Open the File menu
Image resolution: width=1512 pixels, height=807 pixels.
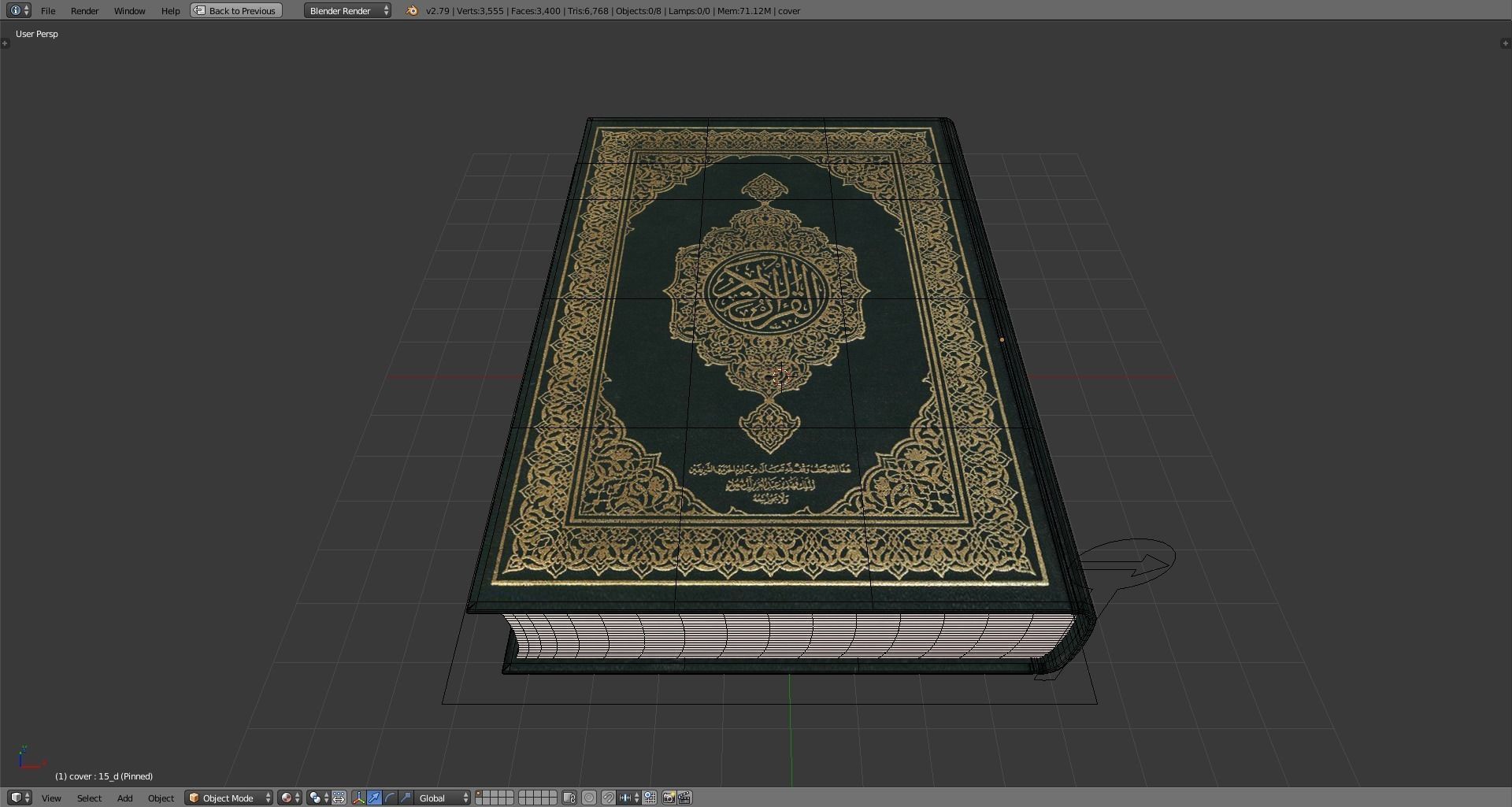click(48, 10)
